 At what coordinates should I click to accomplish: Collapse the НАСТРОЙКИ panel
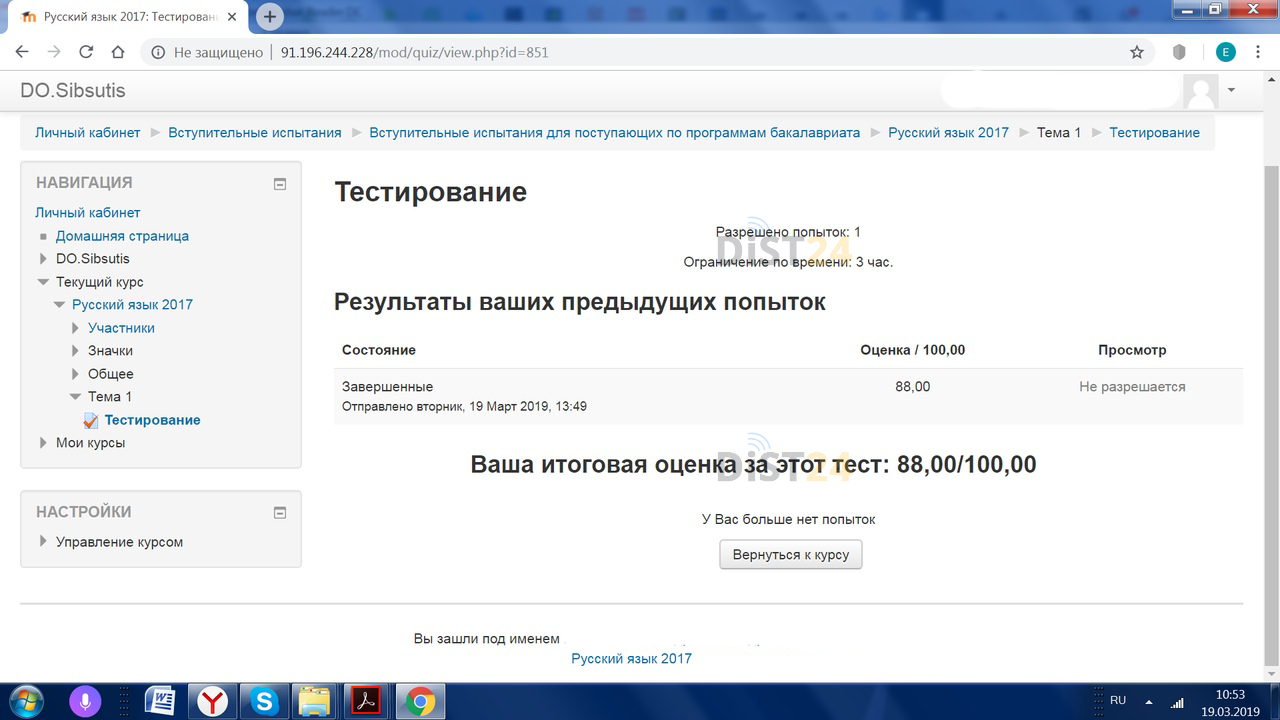click(279, 512)
